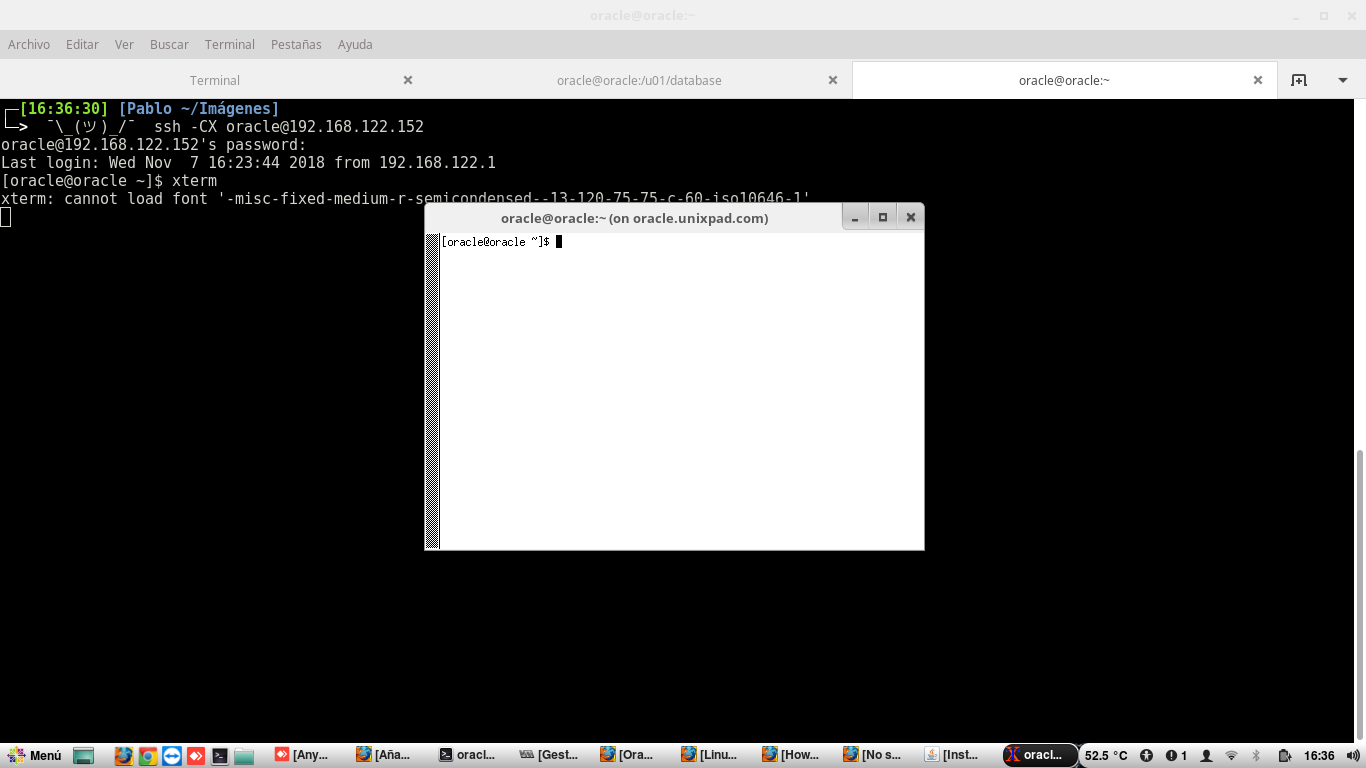
Task: Open AnyDesk launcher icon in panel
Action: pyautogui.click(x=196, y=756)
